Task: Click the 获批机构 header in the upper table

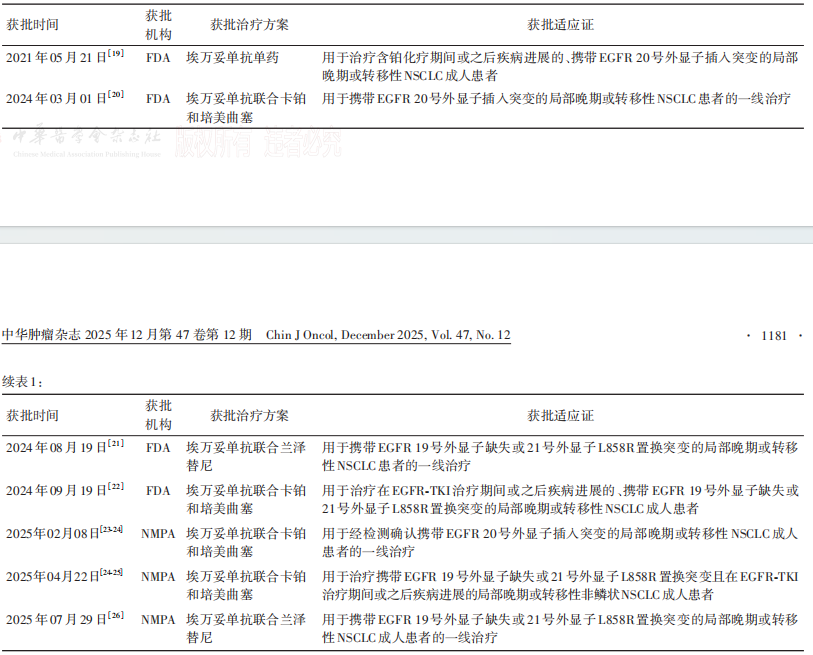Action: tap(158, 25)
